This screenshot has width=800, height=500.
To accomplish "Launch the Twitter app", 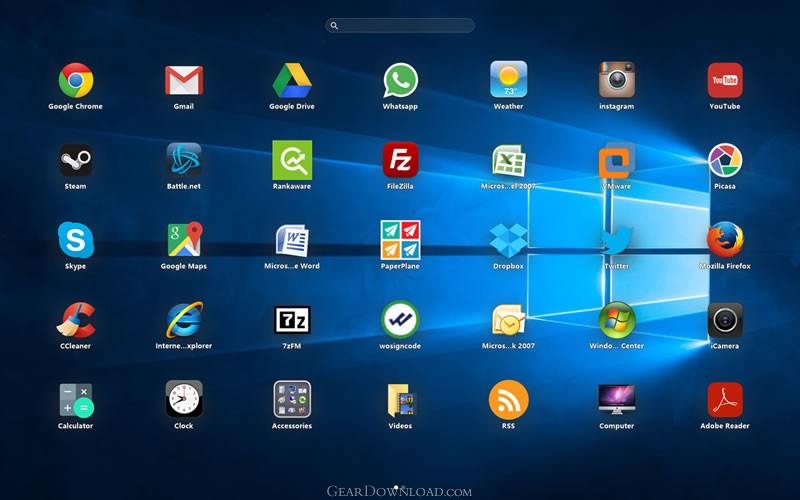I will click(x=616, y=240).
